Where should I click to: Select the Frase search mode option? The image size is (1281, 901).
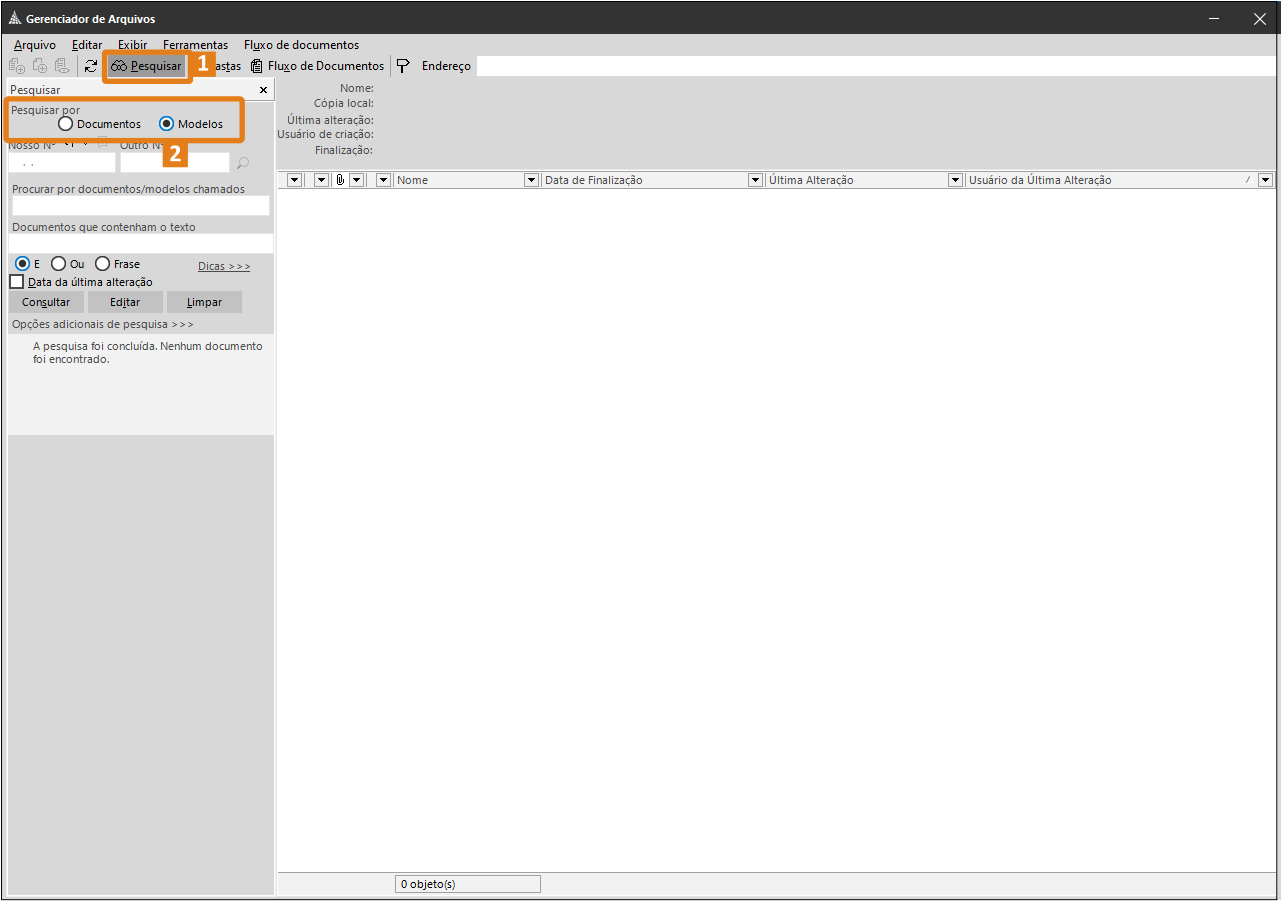[103, 264]
